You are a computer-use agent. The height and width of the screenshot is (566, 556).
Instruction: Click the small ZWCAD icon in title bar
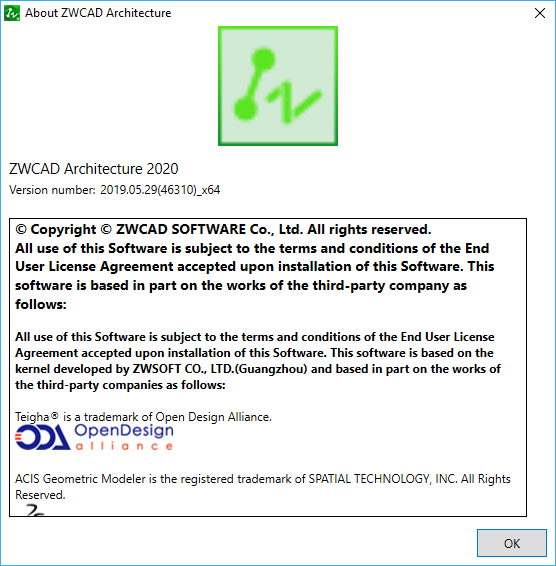click(x=12, y=13)
